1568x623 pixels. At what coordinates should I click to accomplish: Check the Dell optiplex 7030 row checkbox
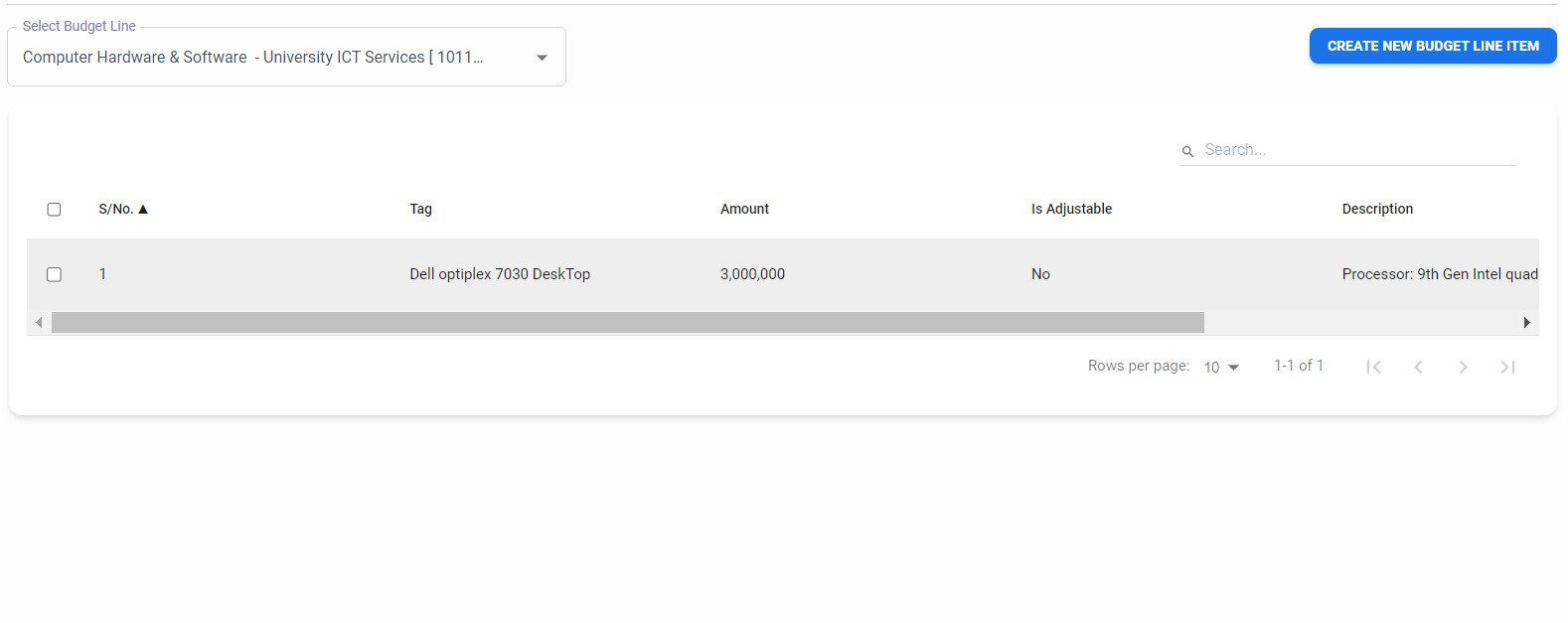click(54, 274)
